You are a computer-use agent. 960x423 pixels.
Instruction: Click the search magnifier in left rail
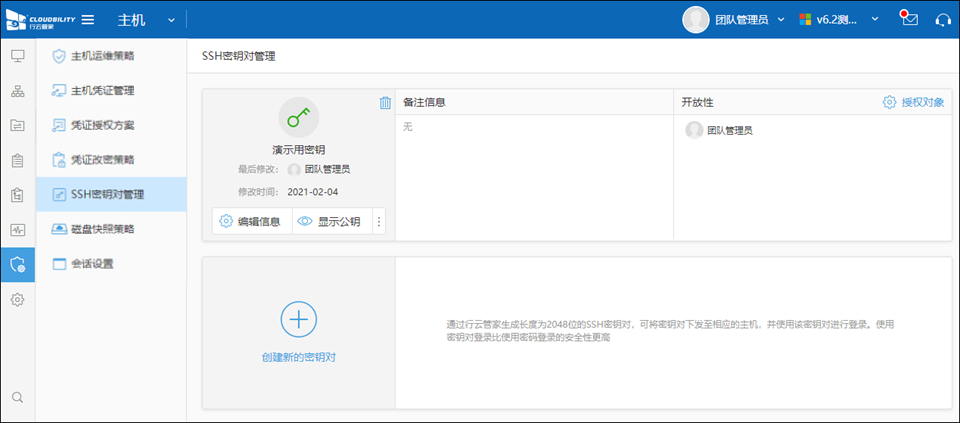pos(17,397)
